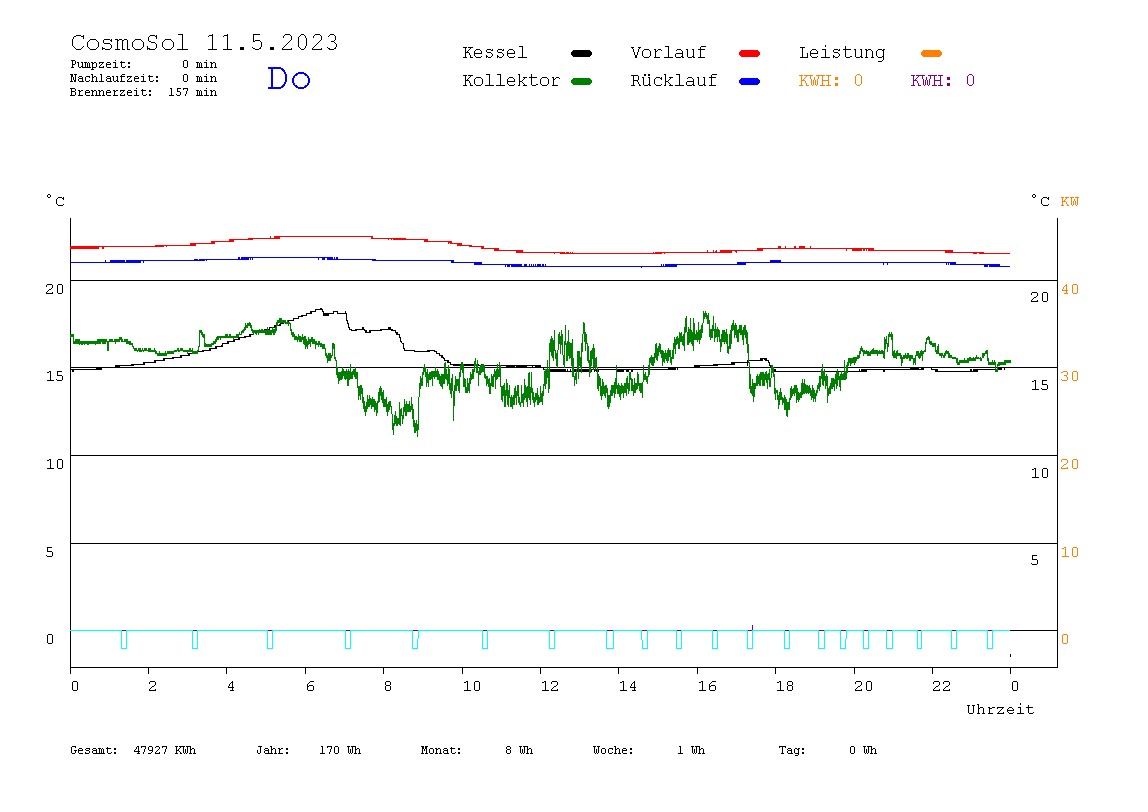This screenshot has height=812, width=1148.
Task: Click the "Leistung" legend label
Action: pos(842,53)
